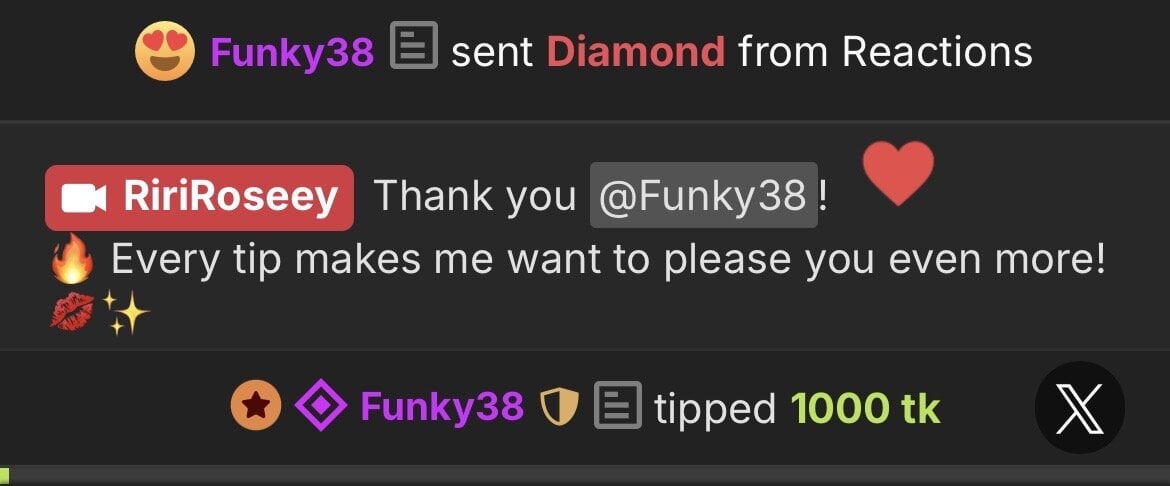This screenshot has width=1170, height=486.
Task: Open the note icon in the Diamond reaction line
Action: coord(414,45)
